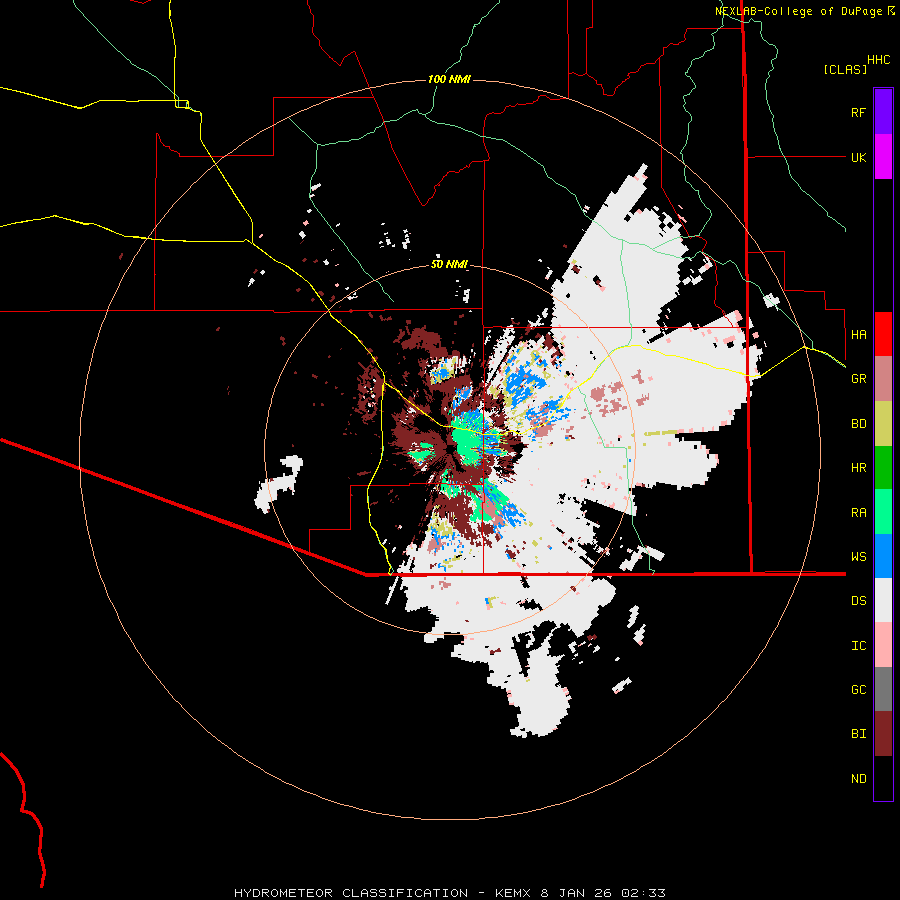
Task: Click the ND legend label
Action: (858, 779)
